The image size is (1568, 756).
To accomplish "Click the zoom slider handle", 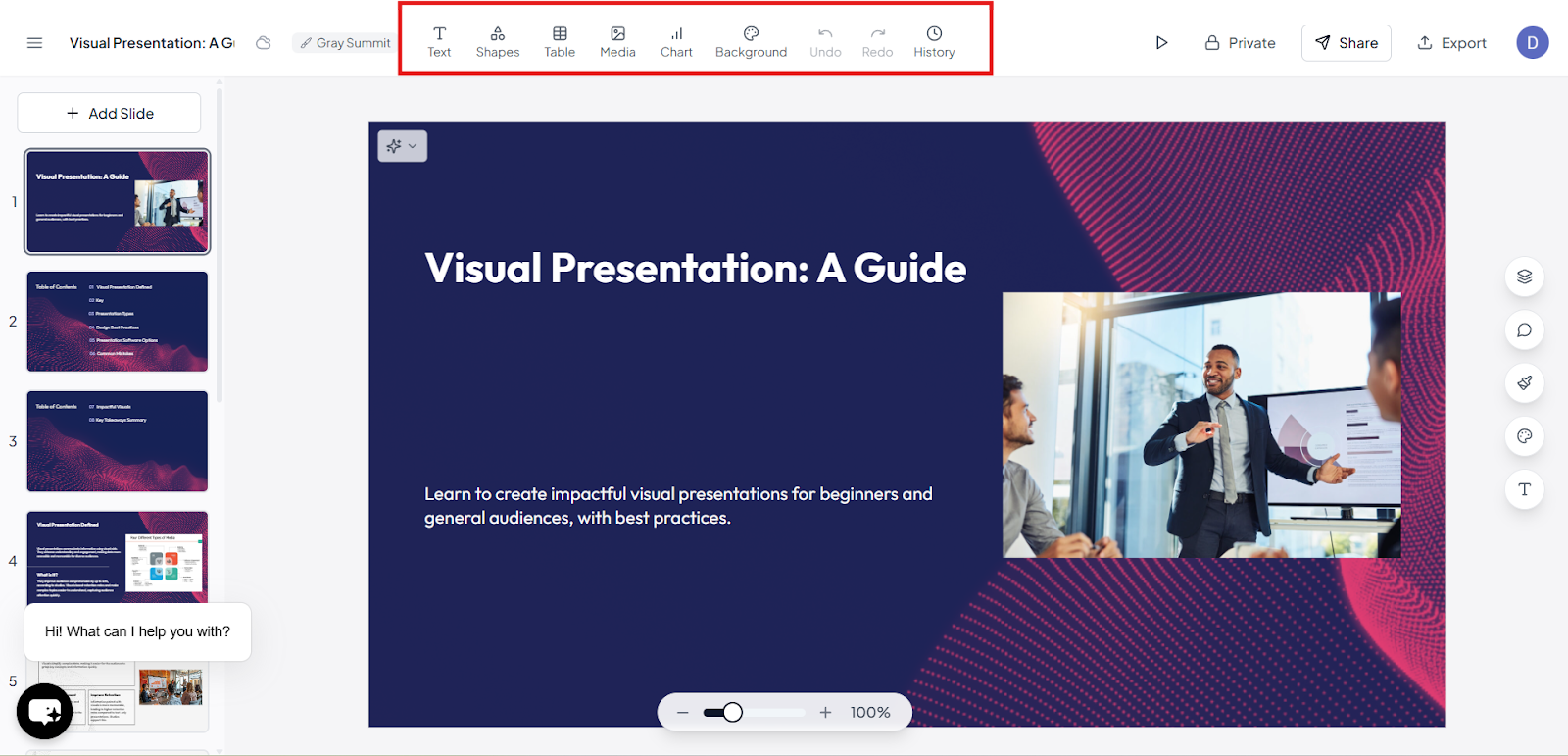I will tap(732, 713).
